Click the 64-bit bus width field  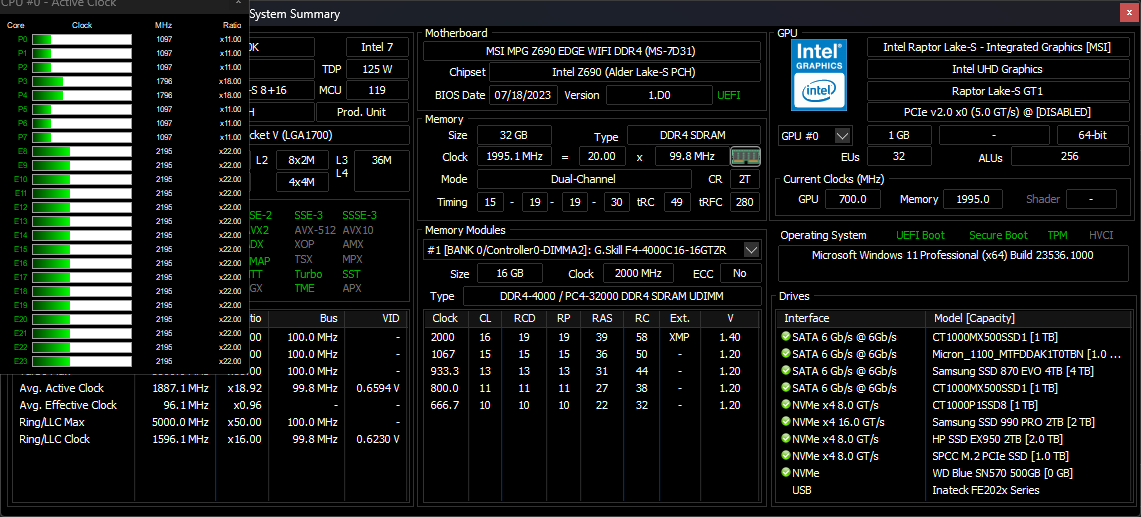(1093, 135)
